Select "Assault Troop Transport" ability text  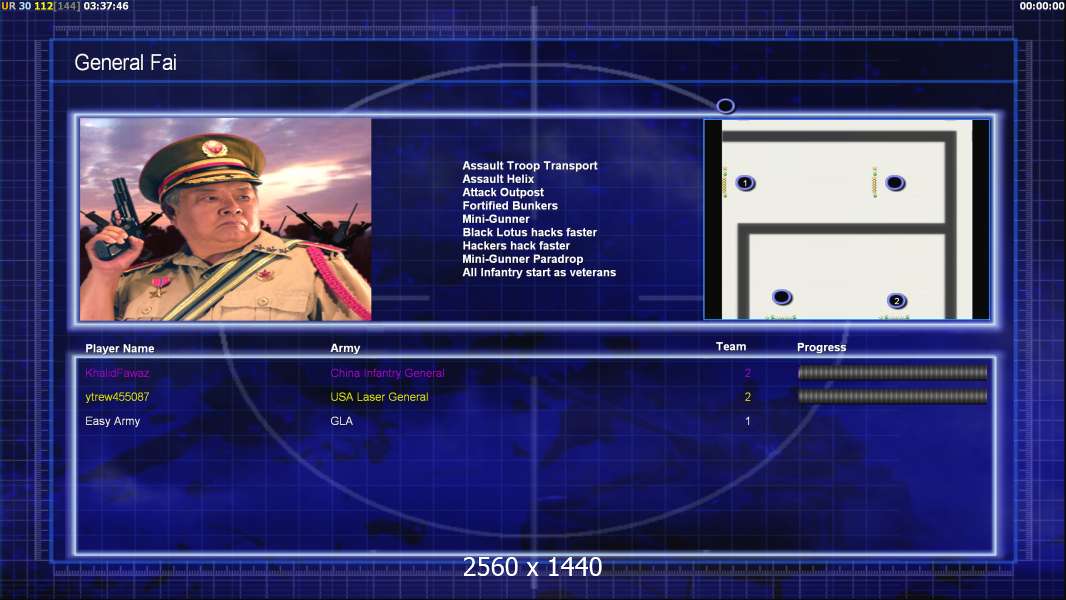coord(530,165)
